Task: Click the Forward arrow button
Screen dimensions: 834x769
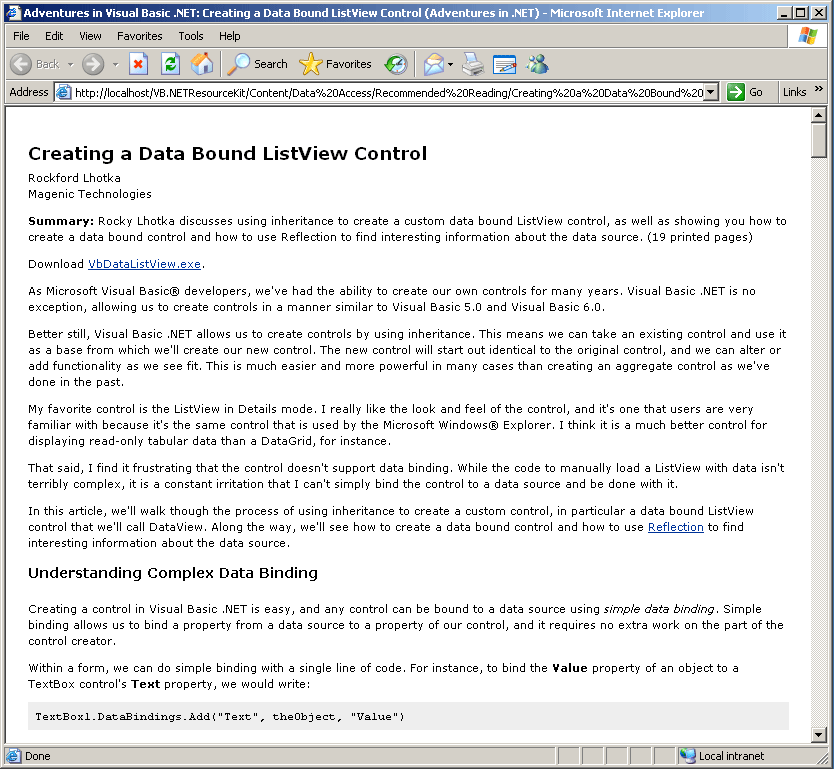Action: [93, 64]
